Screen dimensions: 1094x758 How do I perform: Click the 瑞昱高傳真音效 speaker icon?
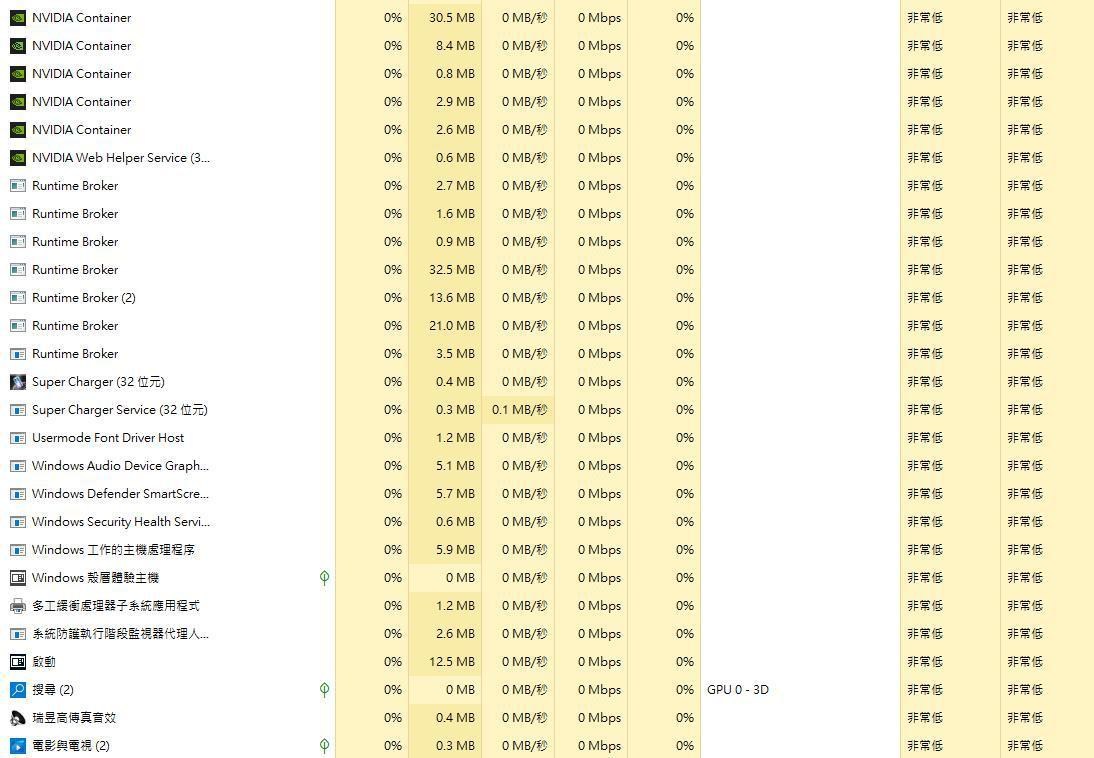point(17,718)
